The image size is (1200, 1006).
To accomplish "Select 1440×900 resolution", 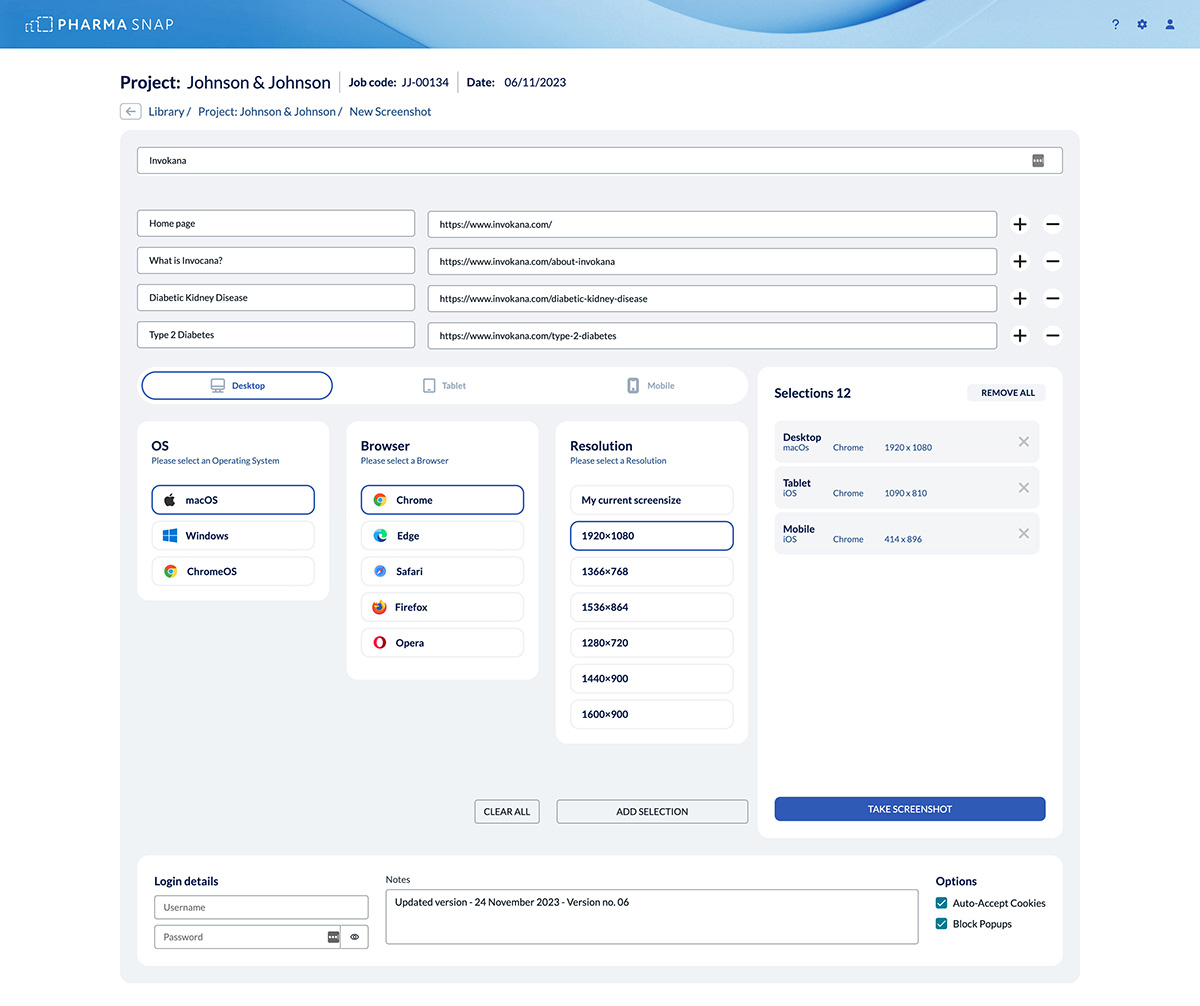I will (x=652, y=679).
